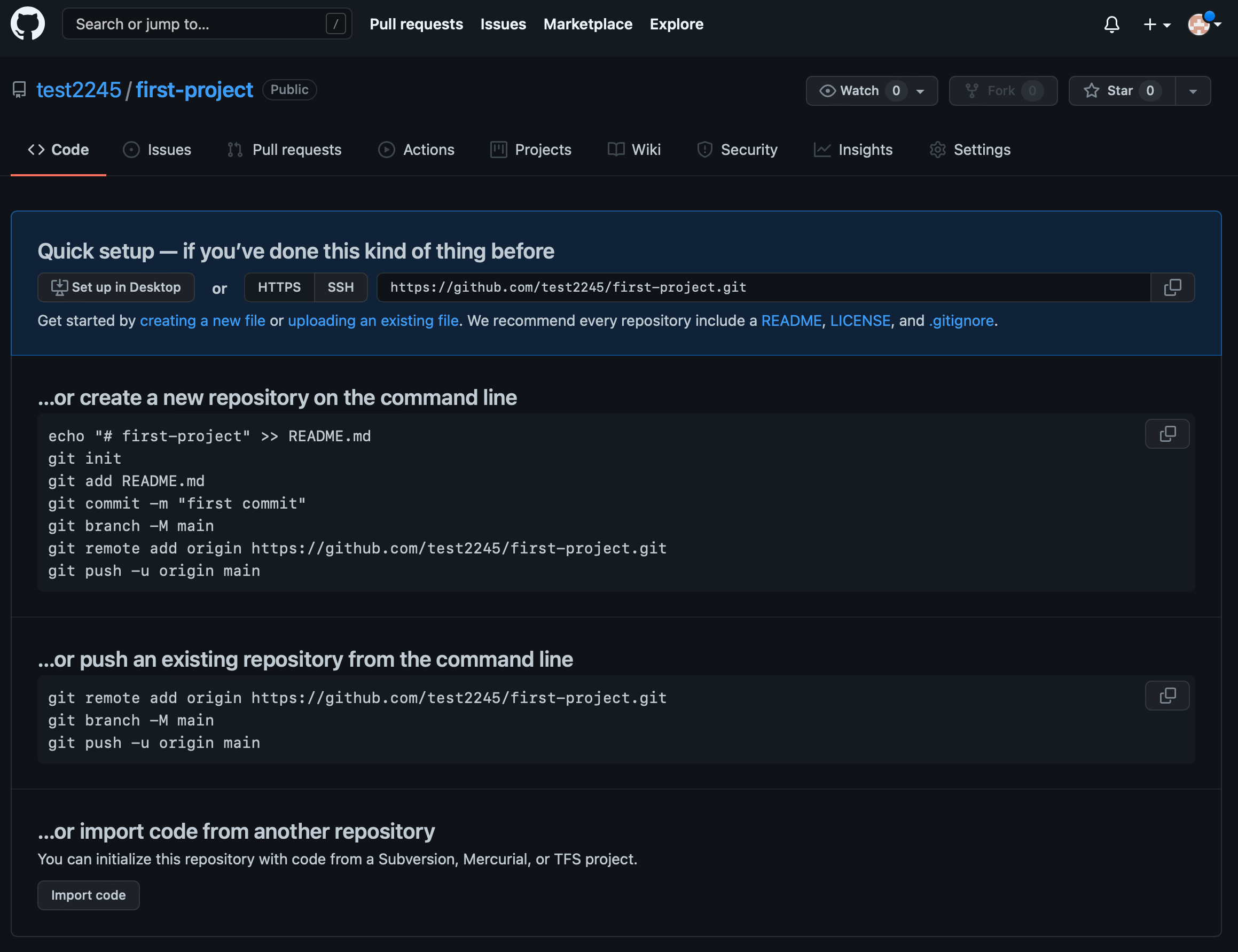Click the Fork button
The width and height of the screenshot is (1238, 952).
pos(1003,91)
